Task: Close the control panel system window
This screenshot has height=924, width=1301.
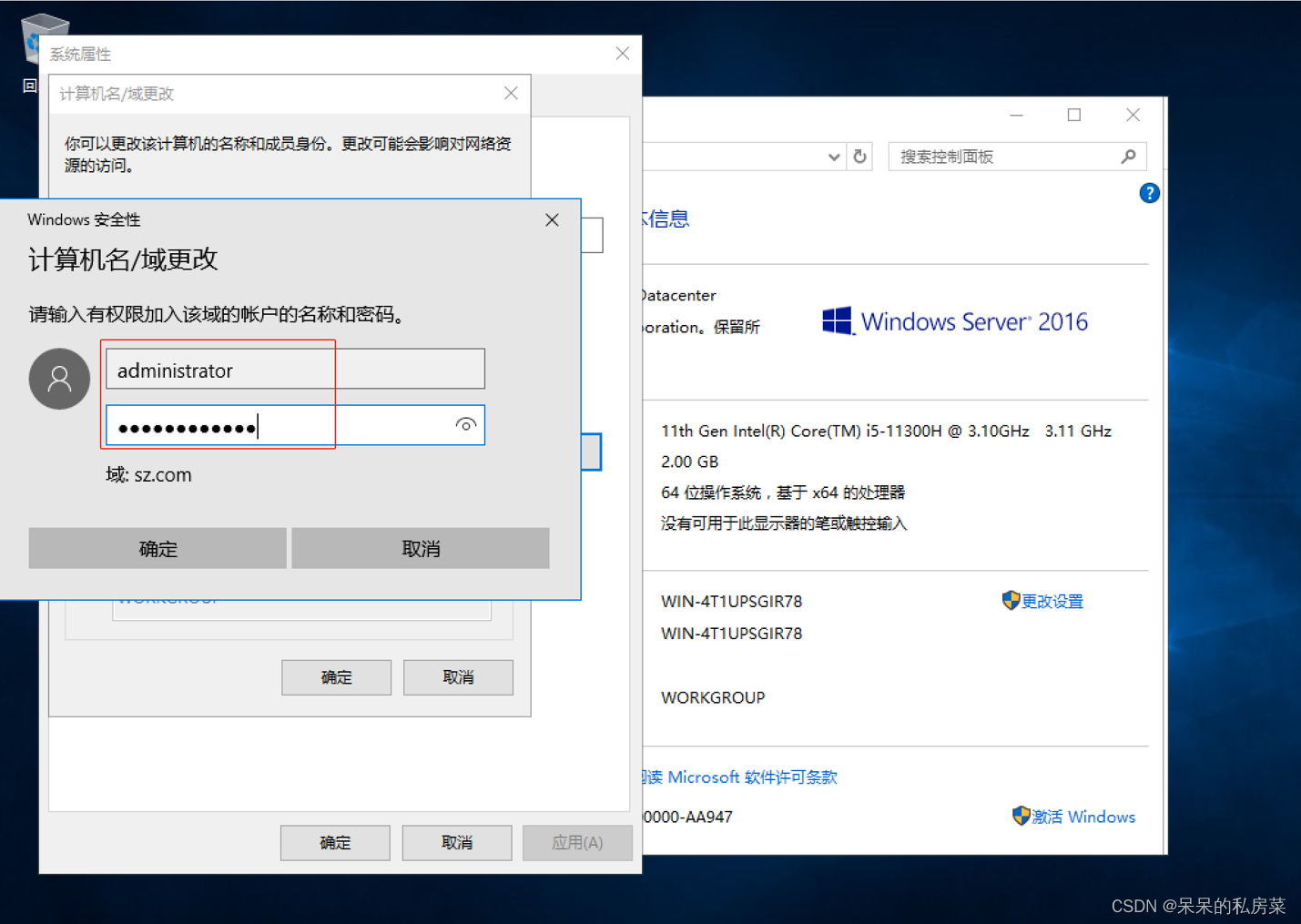Action: point(1133,115)
